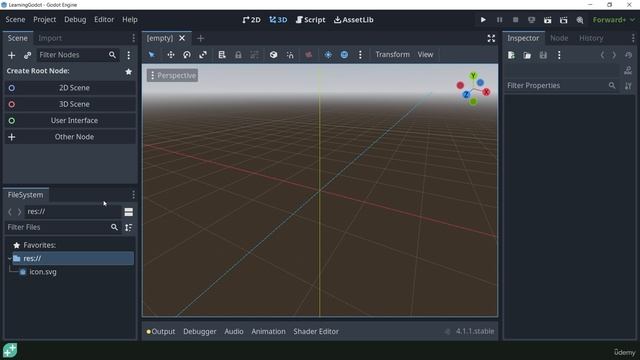
Task: Focus the Filter Properties search field
Action: click(561, 85)
